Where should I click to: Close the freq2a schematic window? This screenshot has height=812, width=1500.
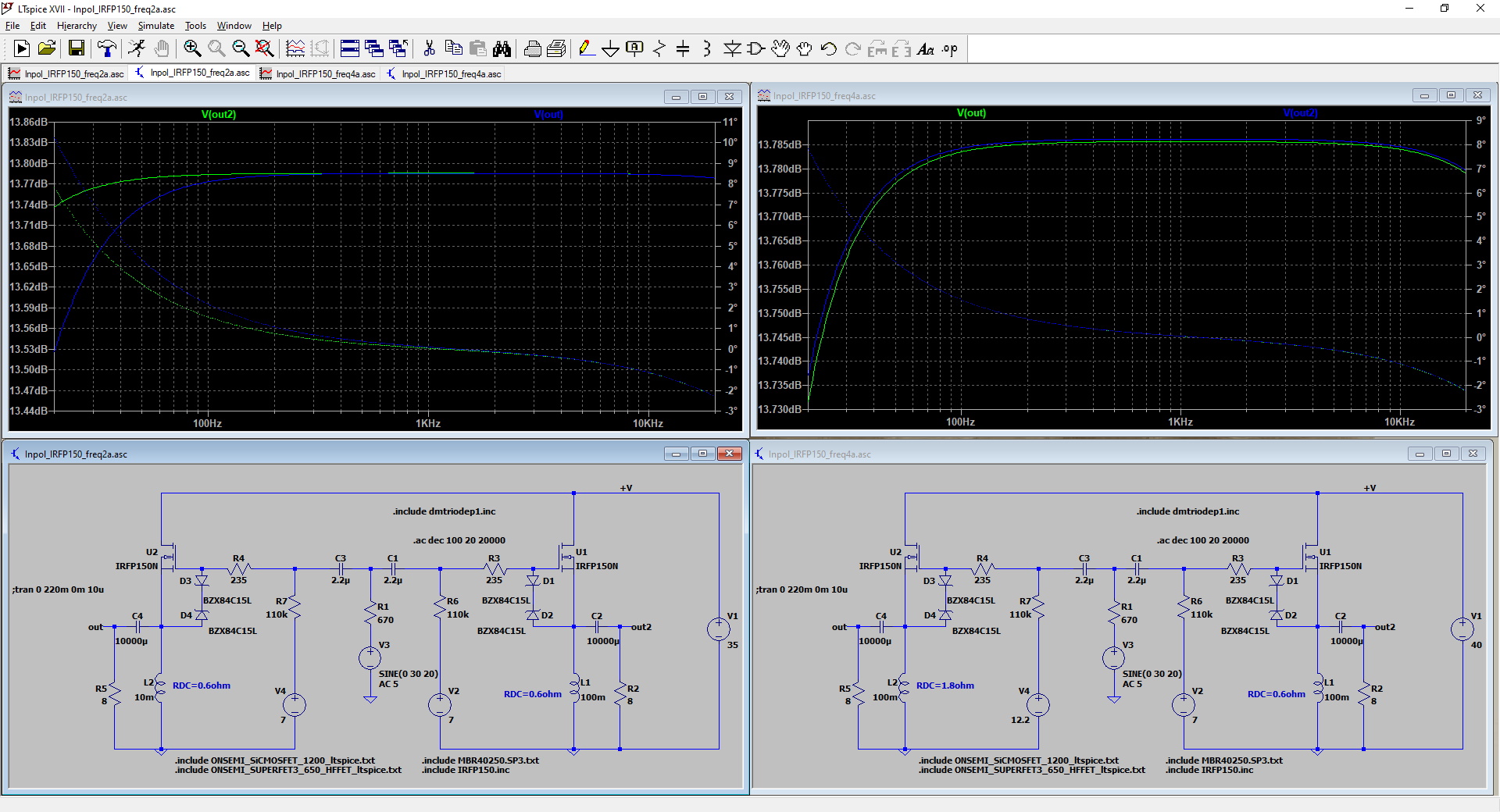point(729,454)
